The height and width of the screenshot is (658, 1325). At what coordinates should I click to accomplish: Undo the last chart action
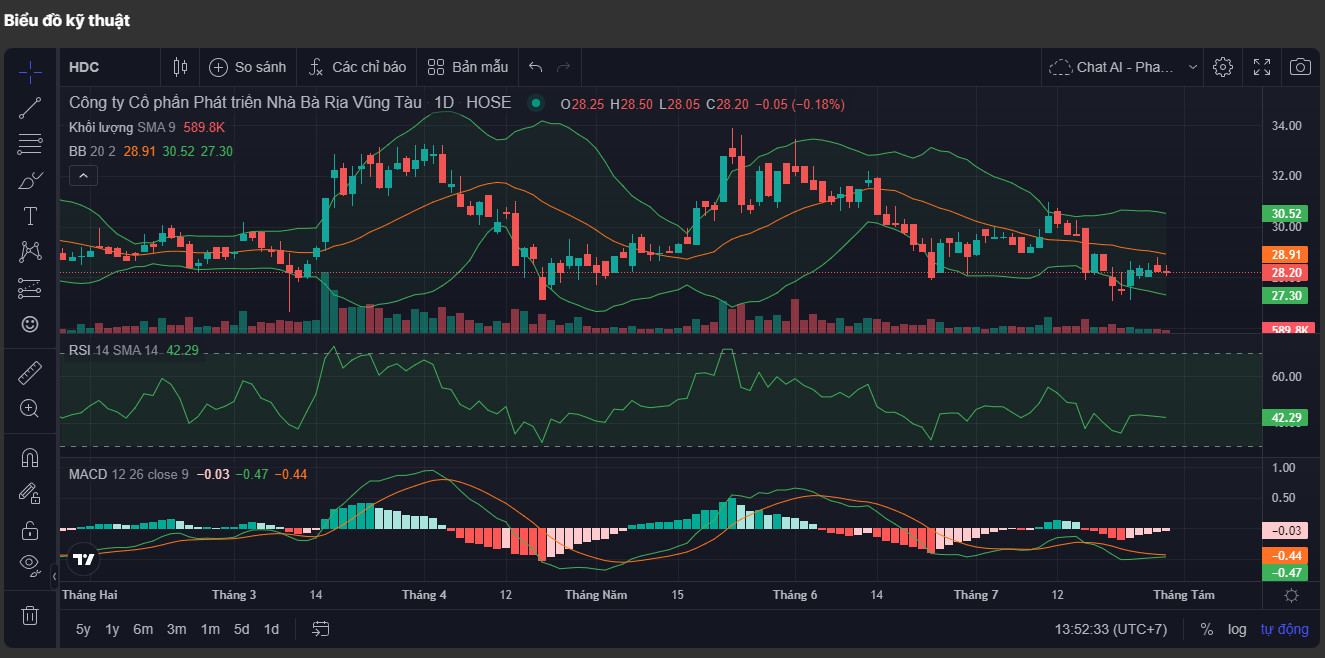[536, 67]
